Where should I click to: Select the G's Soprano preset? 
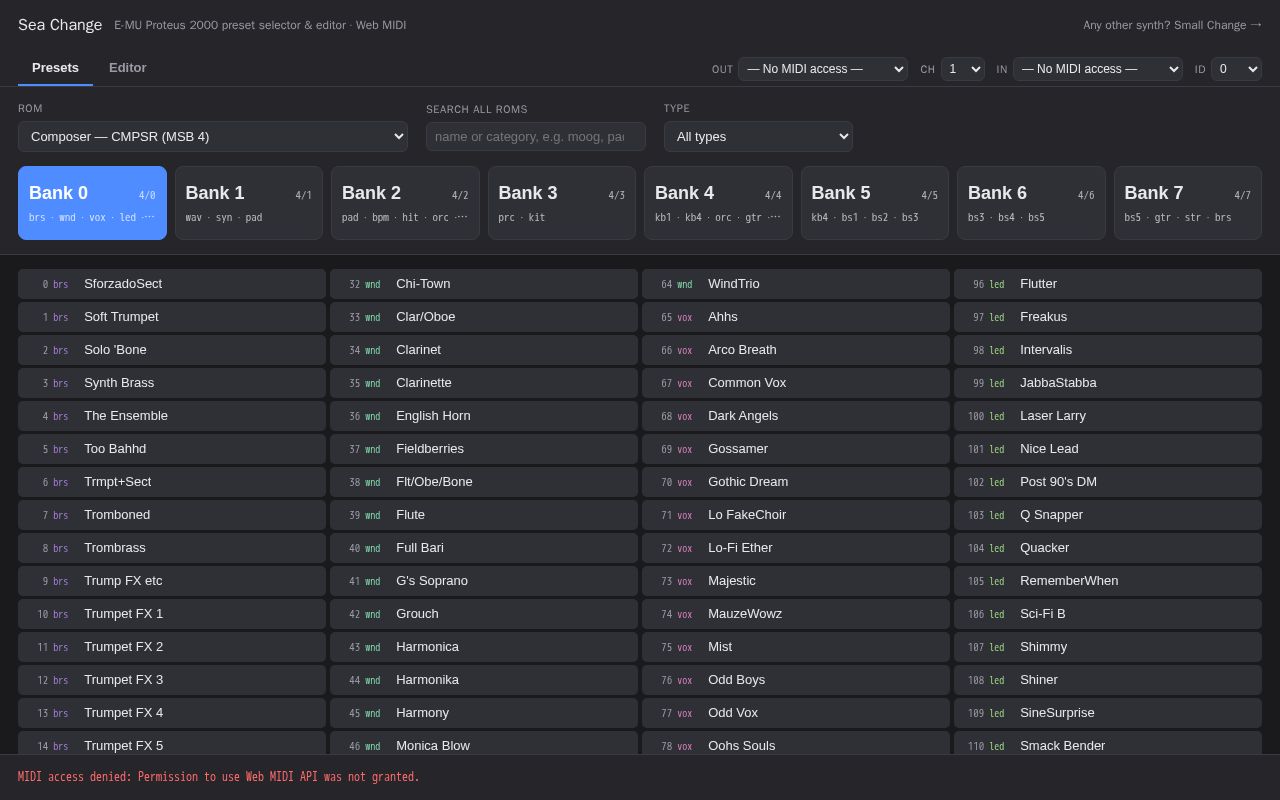coord(484,581)
